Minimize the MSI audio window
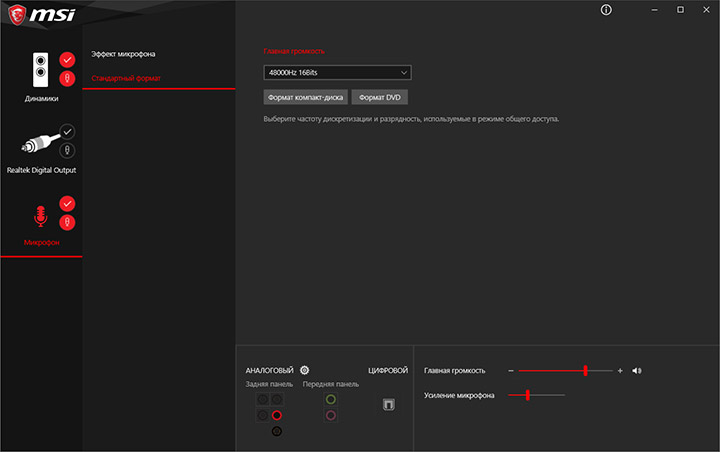The image size is (720, 452). click(x=654, y=10)
